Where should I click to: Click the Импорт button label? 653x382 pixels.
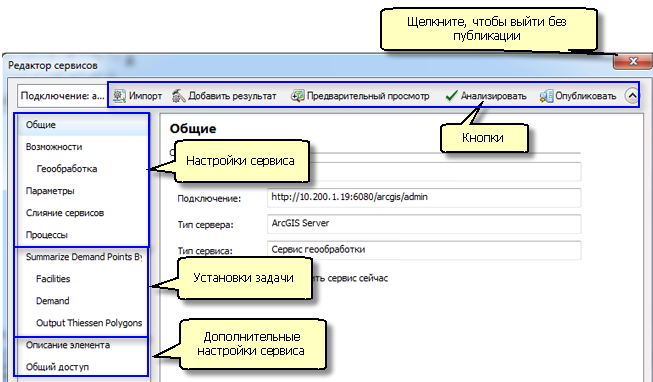pos(145,96)
